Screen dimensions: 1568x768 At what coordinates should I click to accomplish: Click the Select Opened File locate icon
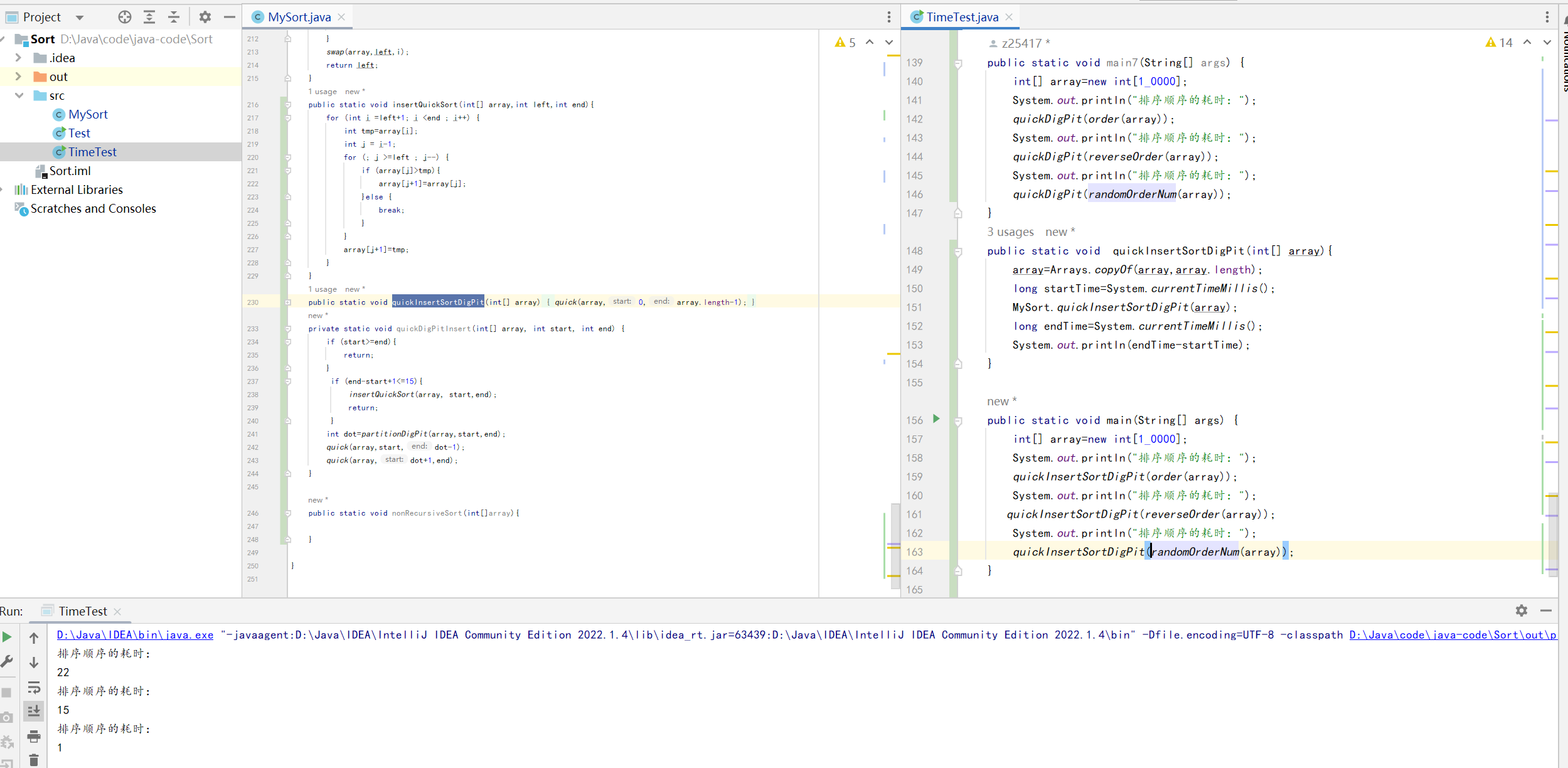(125, 17)
